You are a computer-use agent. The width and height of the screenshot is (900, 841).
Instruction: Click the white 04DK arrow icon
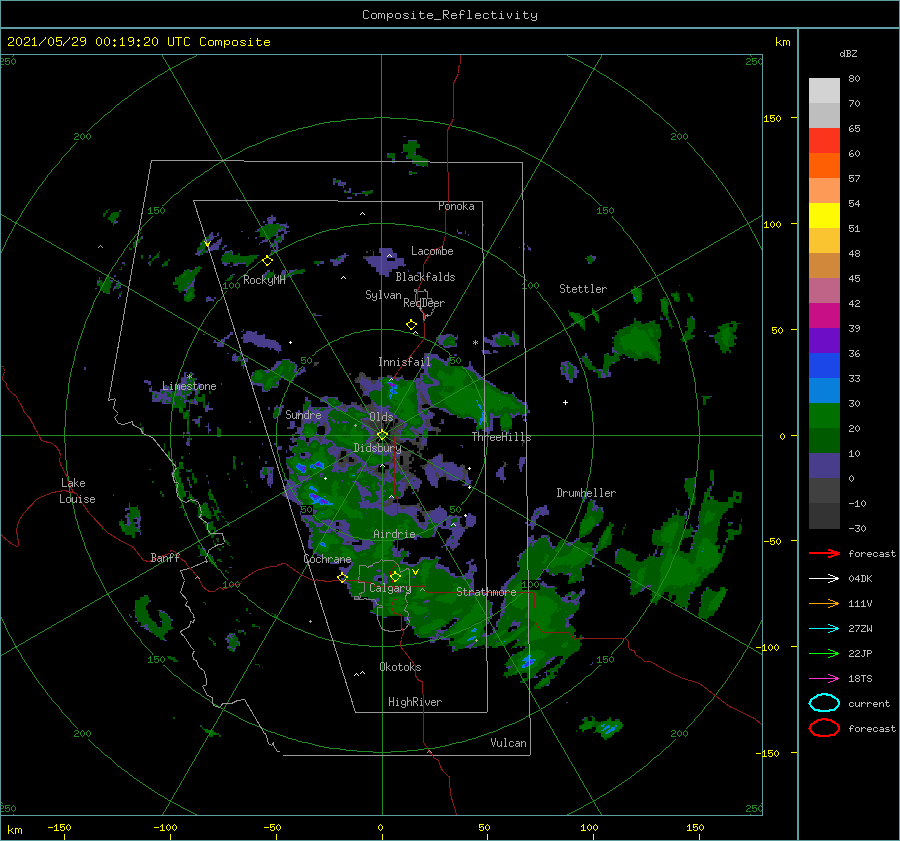pyautogui.click(x=824, y=578)
